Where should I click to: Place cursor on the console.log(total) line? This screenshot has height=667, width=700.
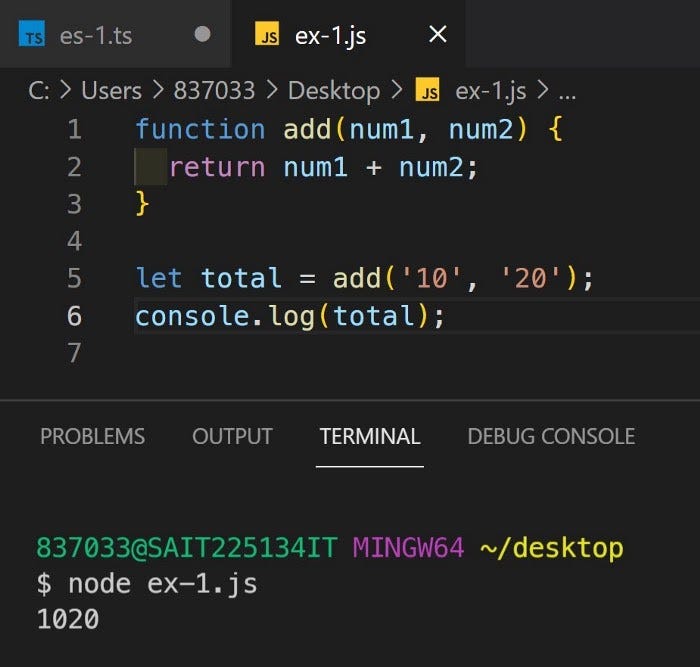(x=290, y=316)
